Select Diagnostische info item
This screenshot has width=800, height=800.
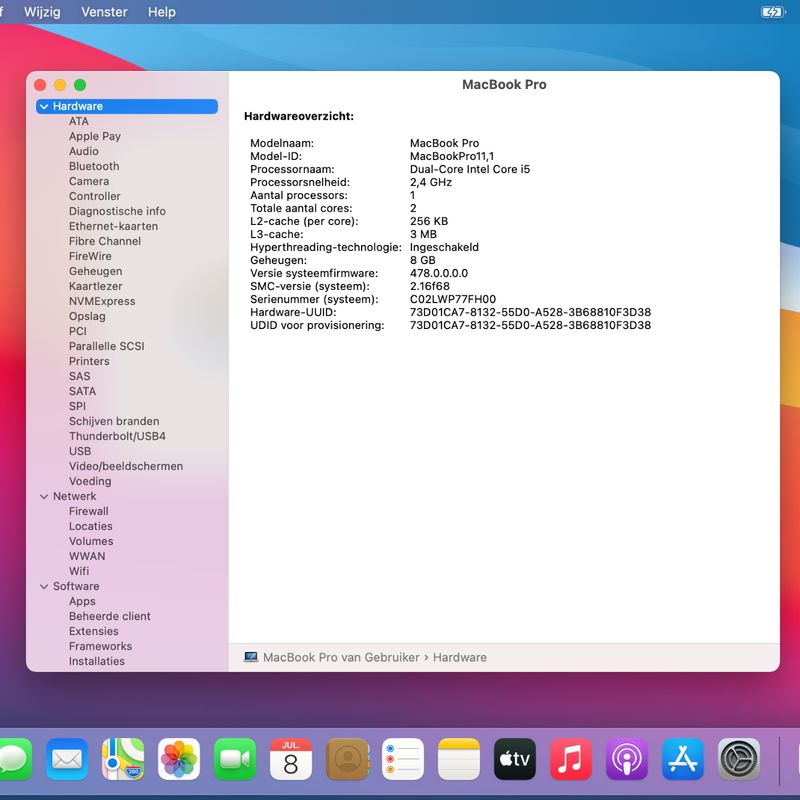[117, 211]
